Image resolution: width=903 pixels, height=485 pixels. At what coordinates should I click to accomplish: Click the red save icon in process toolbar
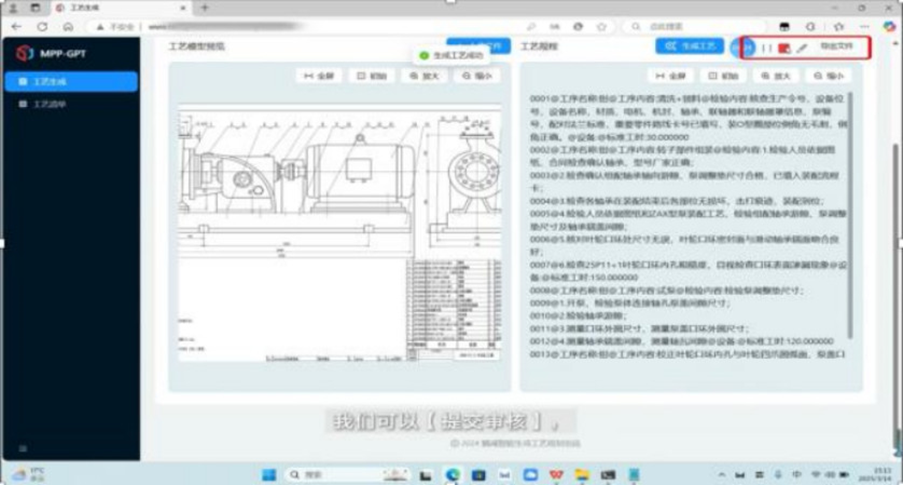coord(784,48)
